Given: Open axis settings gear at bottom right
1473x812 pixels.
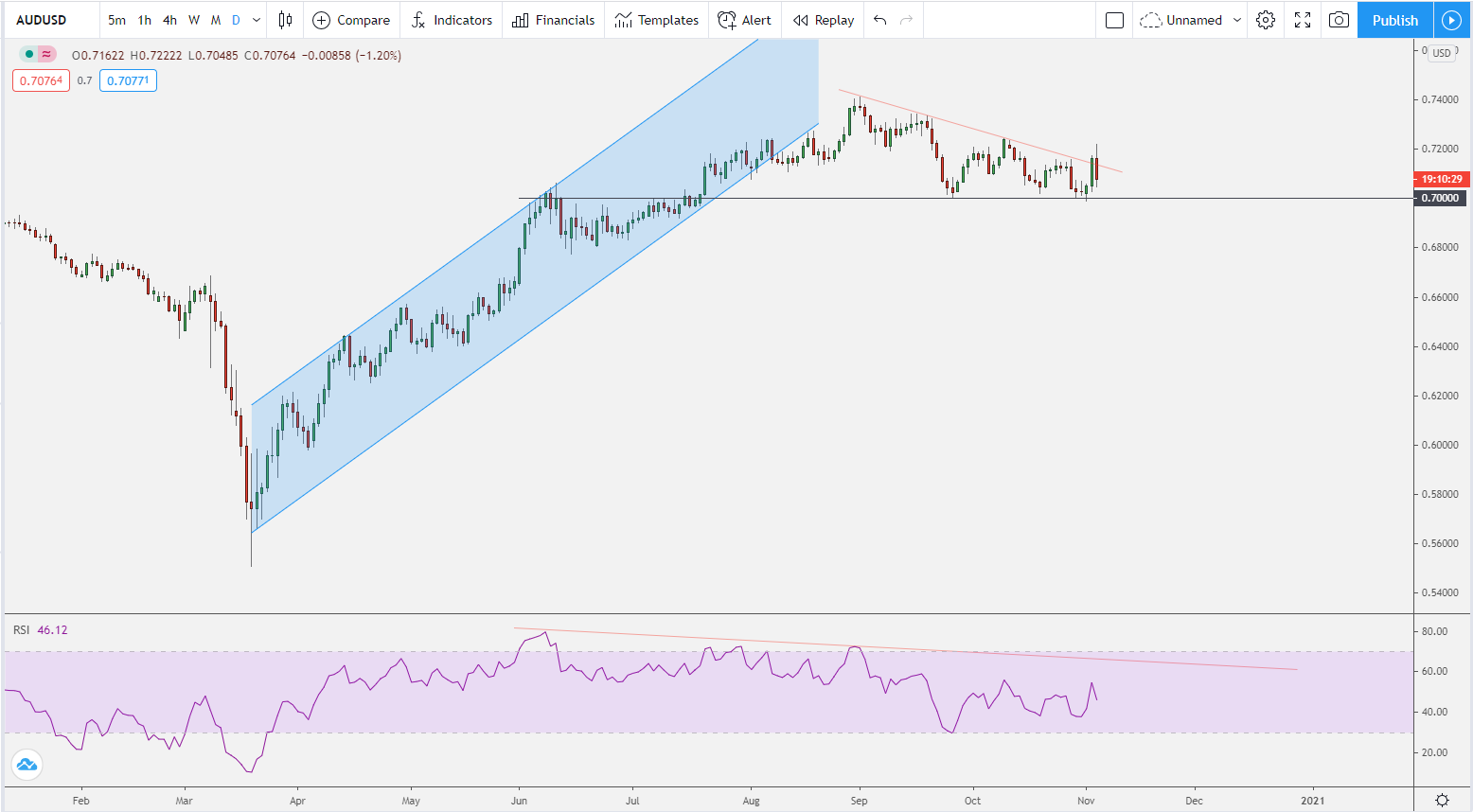Looking at the screenshot, I should click(1442, 801).
